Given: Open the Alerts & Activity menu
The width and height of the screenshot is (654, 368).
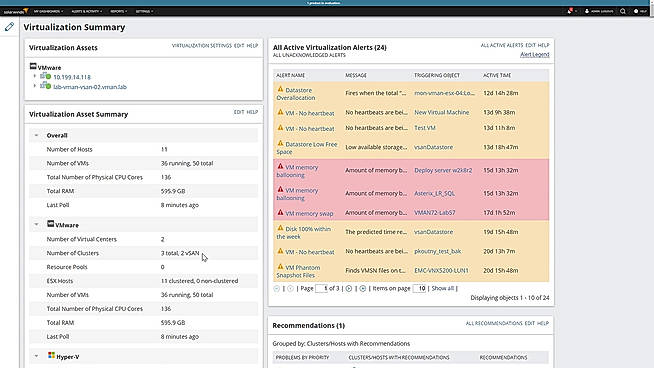Looking at the screenshot, I should tap(86, 11).
